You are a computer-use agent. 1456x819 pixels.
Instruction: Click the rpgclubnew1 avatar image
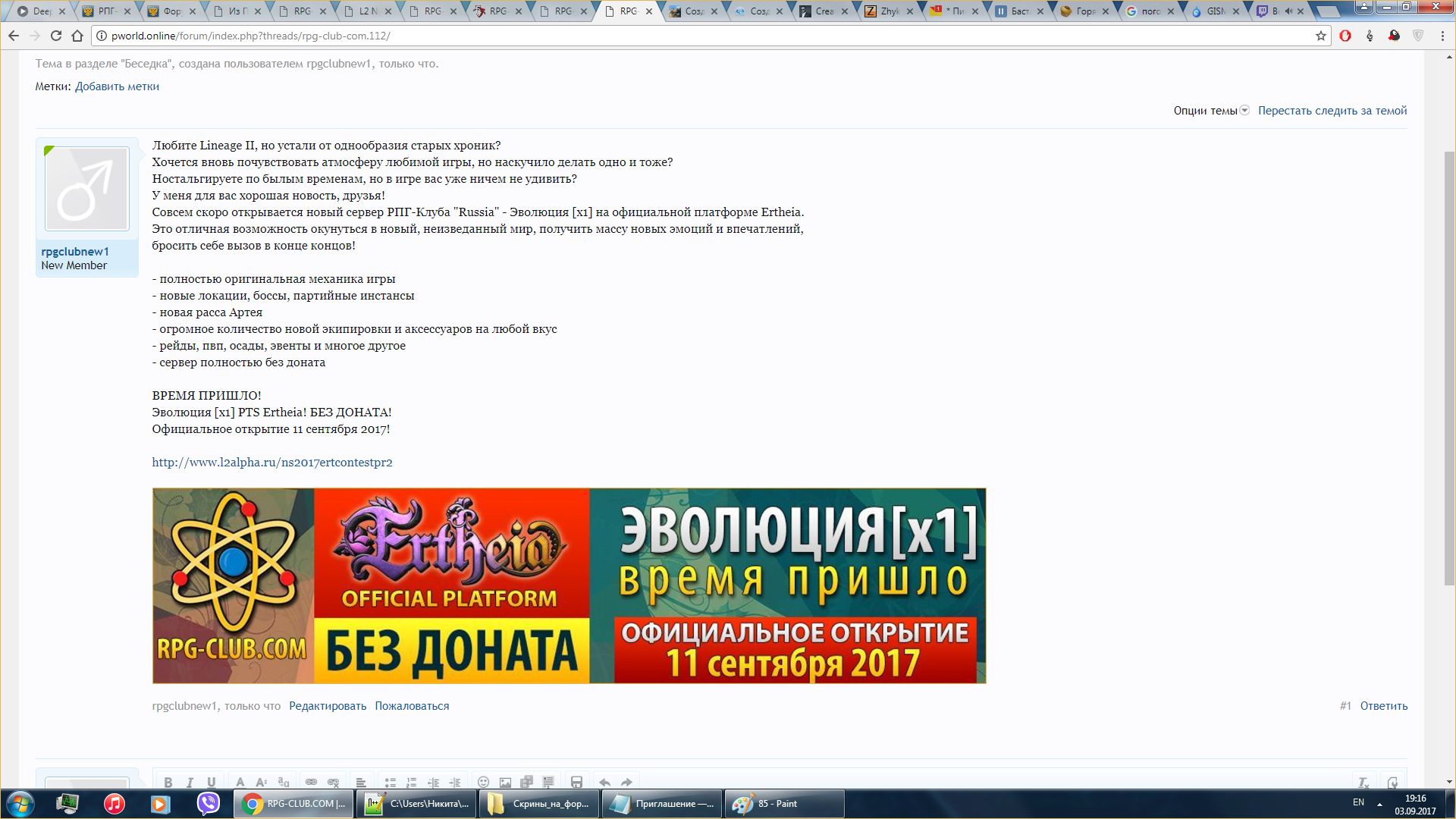pyautogui.click(x=86, y=189)
